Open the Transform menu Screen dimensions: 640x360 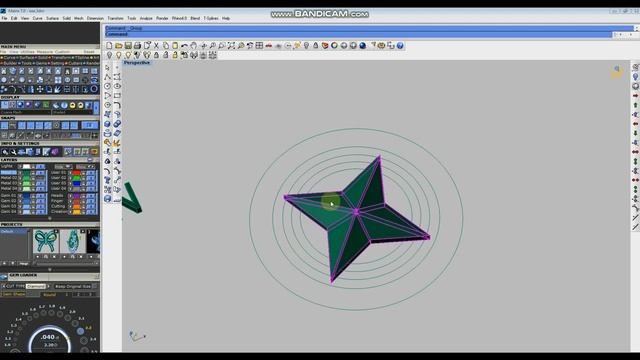tap(116, 18)
